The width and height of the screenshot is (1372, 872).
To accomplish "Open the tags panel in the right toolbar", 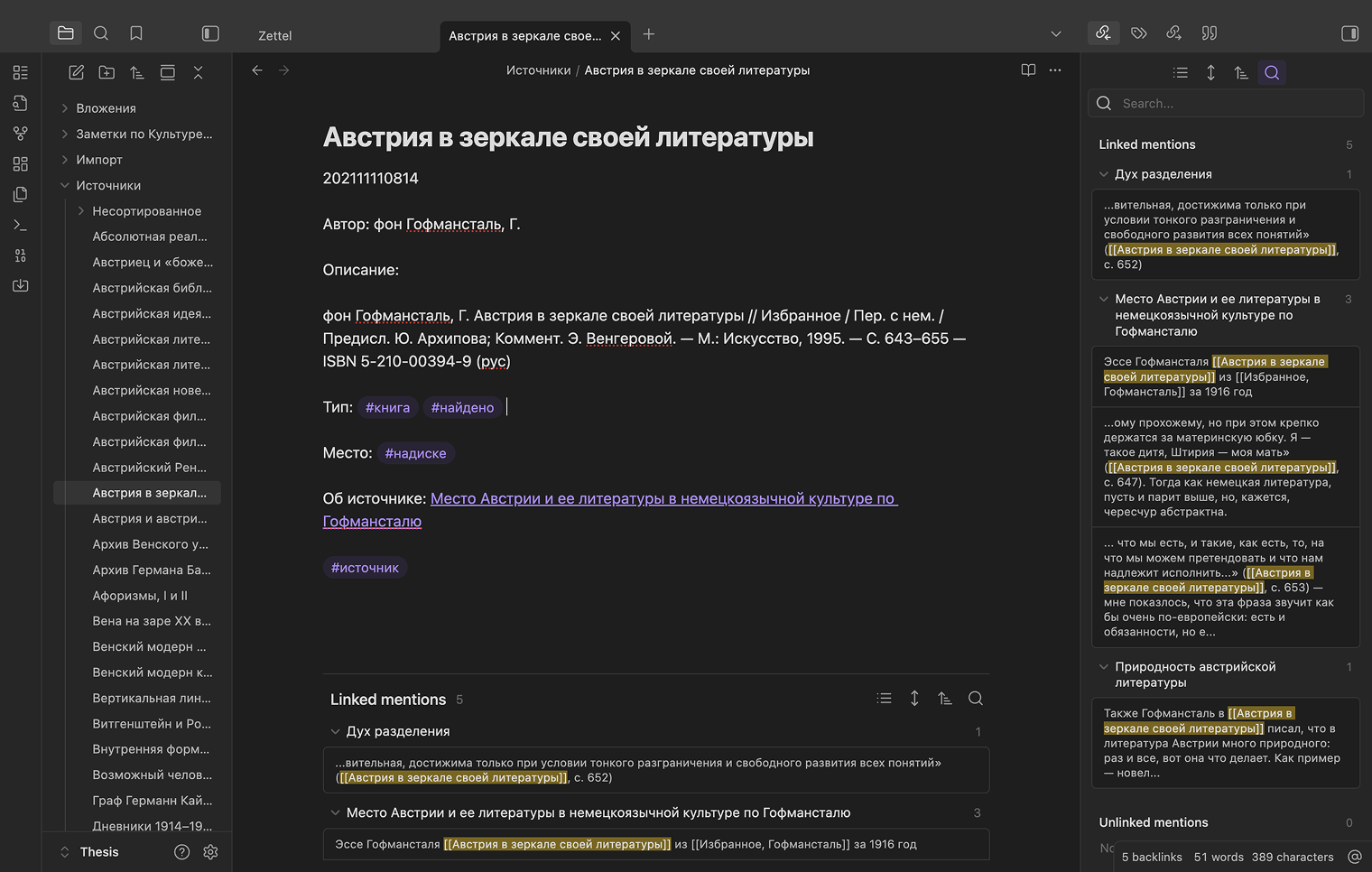I will coord(1138,32).
